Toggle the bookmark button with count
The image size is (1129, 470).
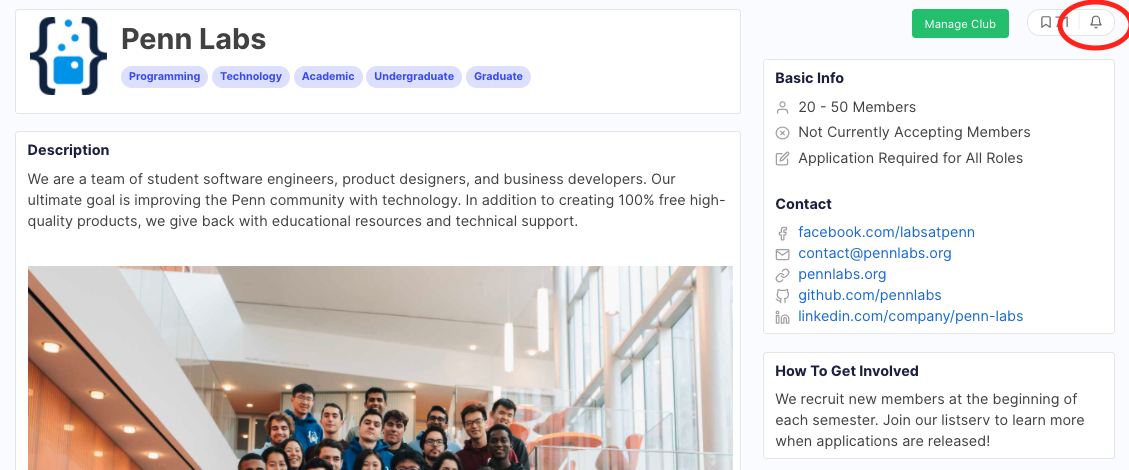pyautogui.click(x=1053, y=22)
